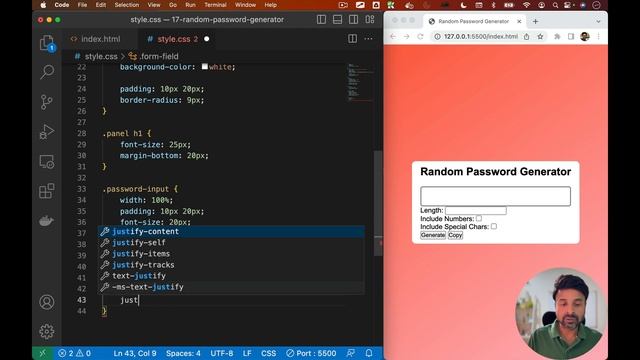This screenshot has height=360, width=640.
Task: Open the Explorer view in activity bar
Action: point(47,43)
